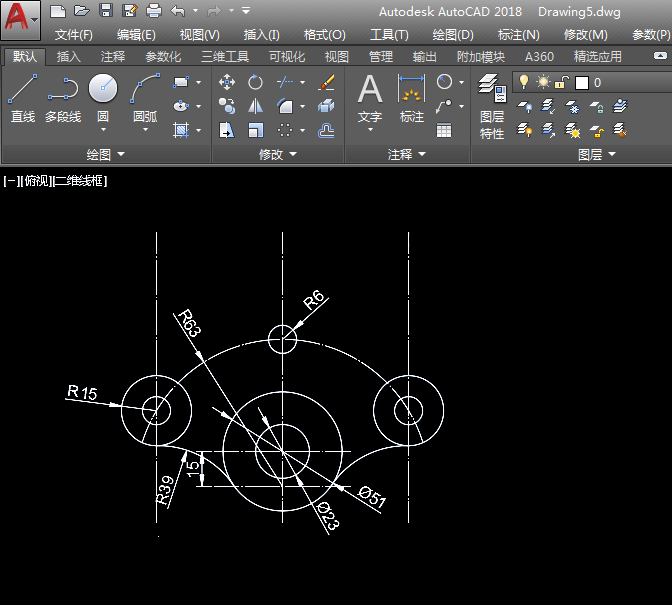Click the Text (文字) tool

click(370, 98)
